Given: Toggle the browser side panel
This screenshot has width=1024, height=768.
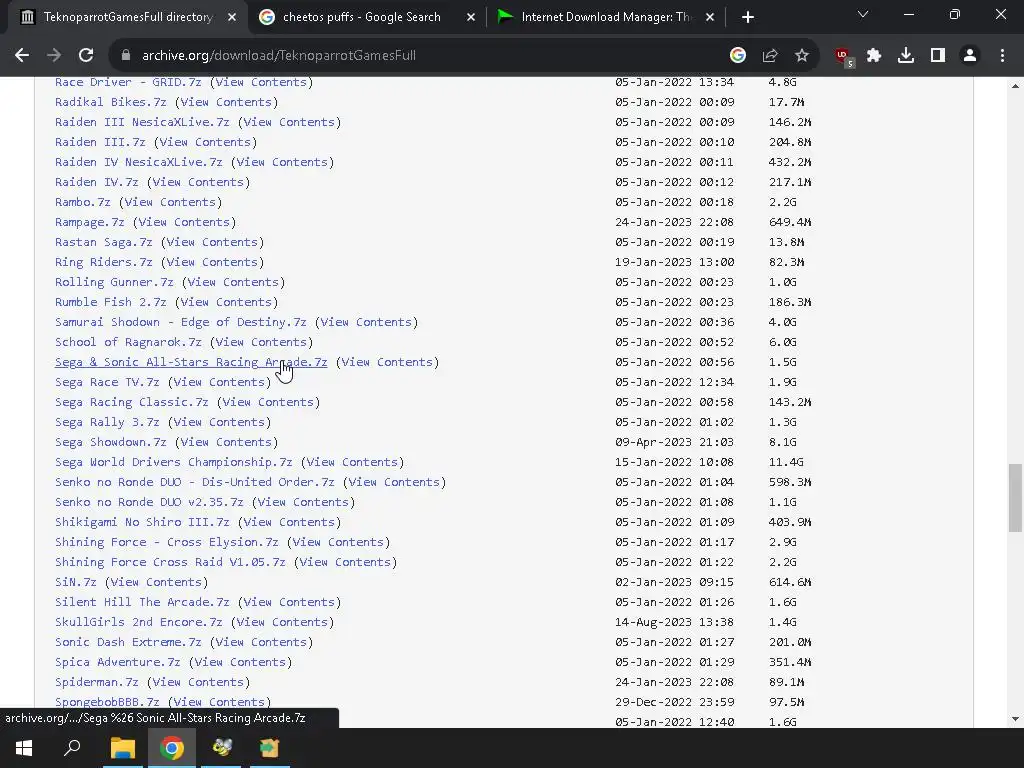Looking at the screenshot, I should click(x=938, y=56).
